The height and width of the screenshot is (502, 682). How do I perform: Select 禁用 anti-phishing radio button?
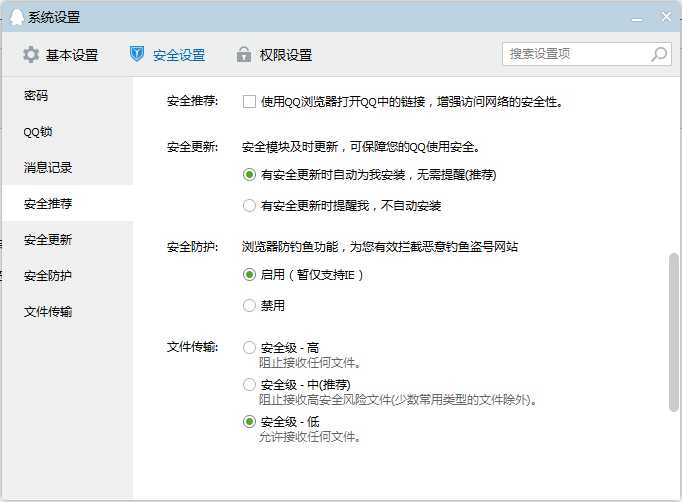click(249, 305)
